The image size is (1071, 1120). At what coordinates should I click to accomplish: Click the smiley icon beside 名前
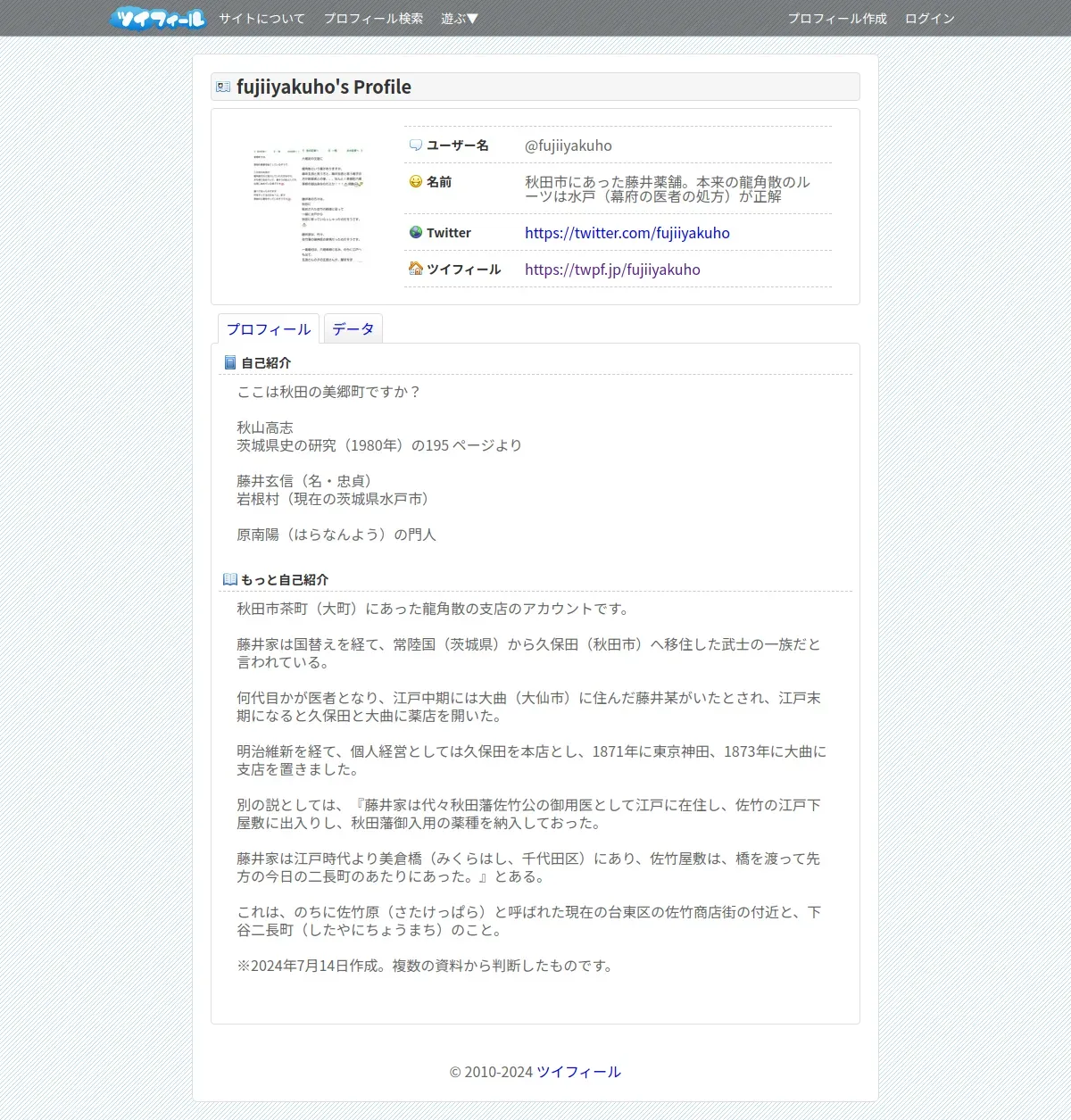pos(416,181)
